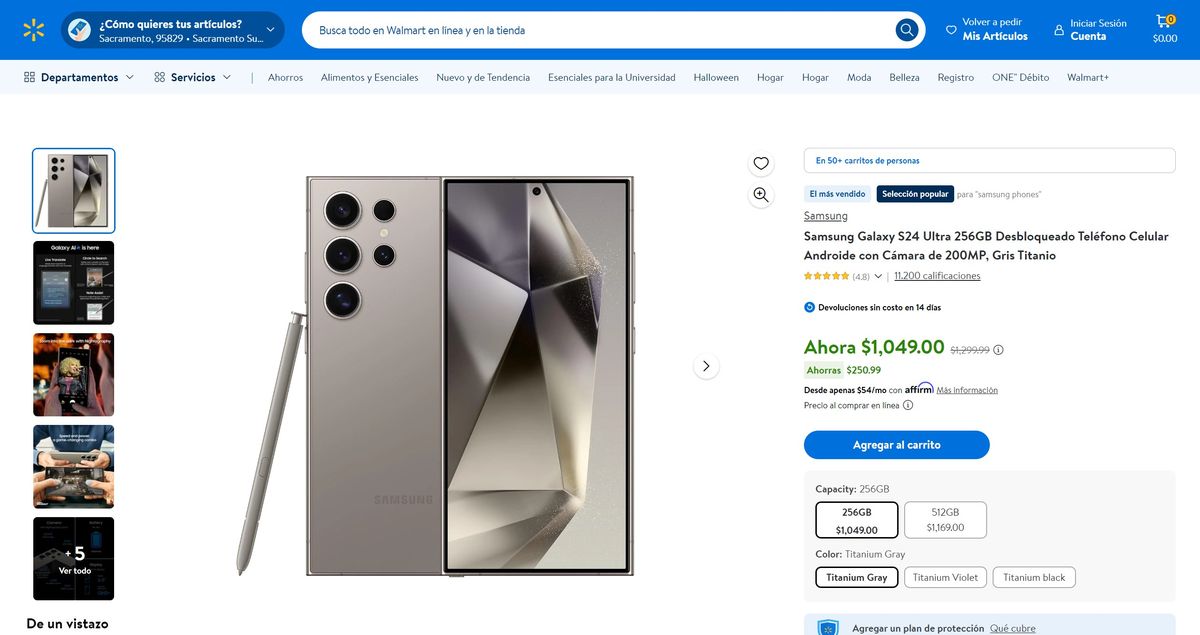The height and width of the screenshot is (635, 1200).
Task: Expand the Departamentos menu
Action: pos(79,77)
